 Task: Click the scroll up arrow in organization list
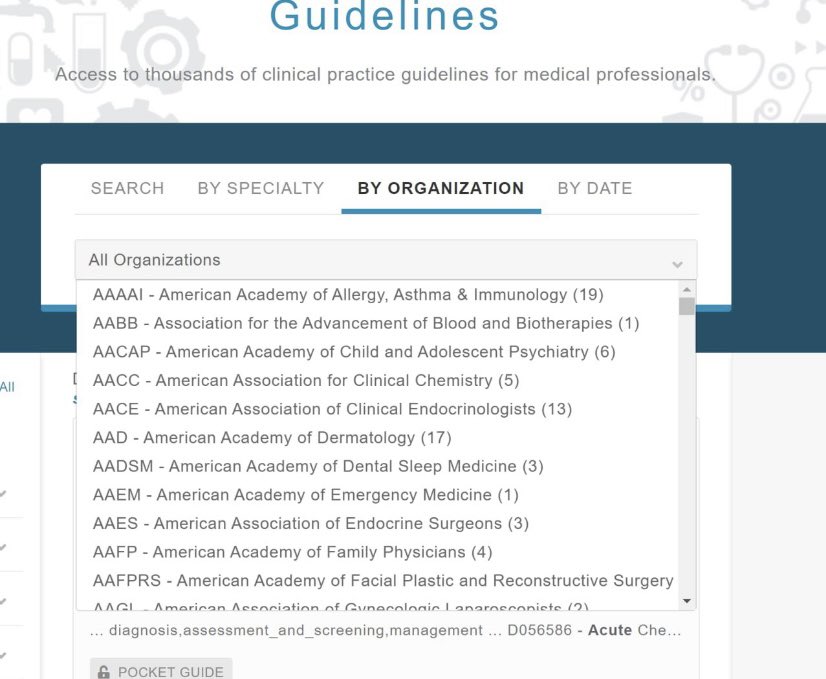click(x=686, y=289)
